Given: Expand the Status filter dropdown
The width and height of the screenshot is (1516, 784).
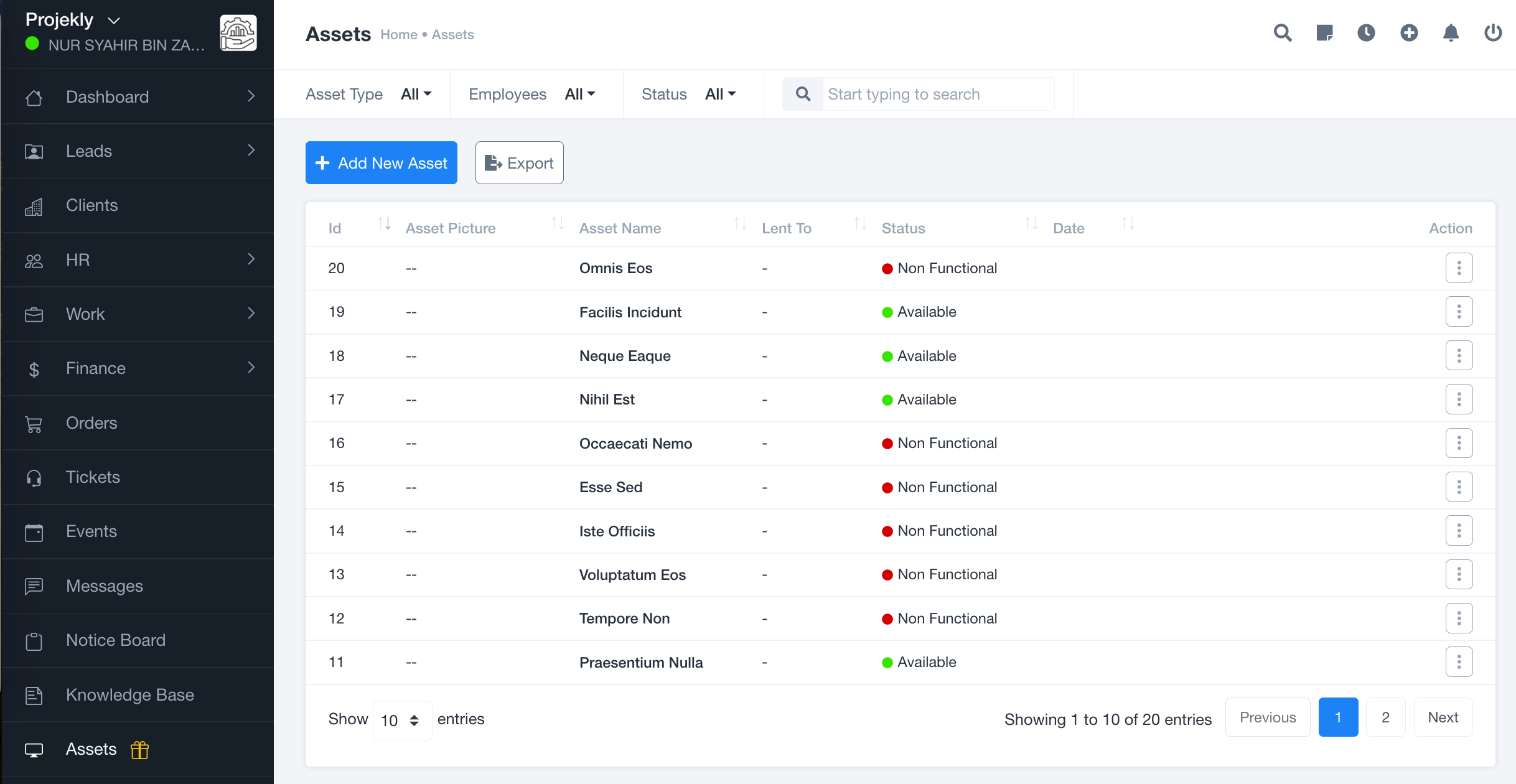Looking at the screenshot, I should point(720,94).
